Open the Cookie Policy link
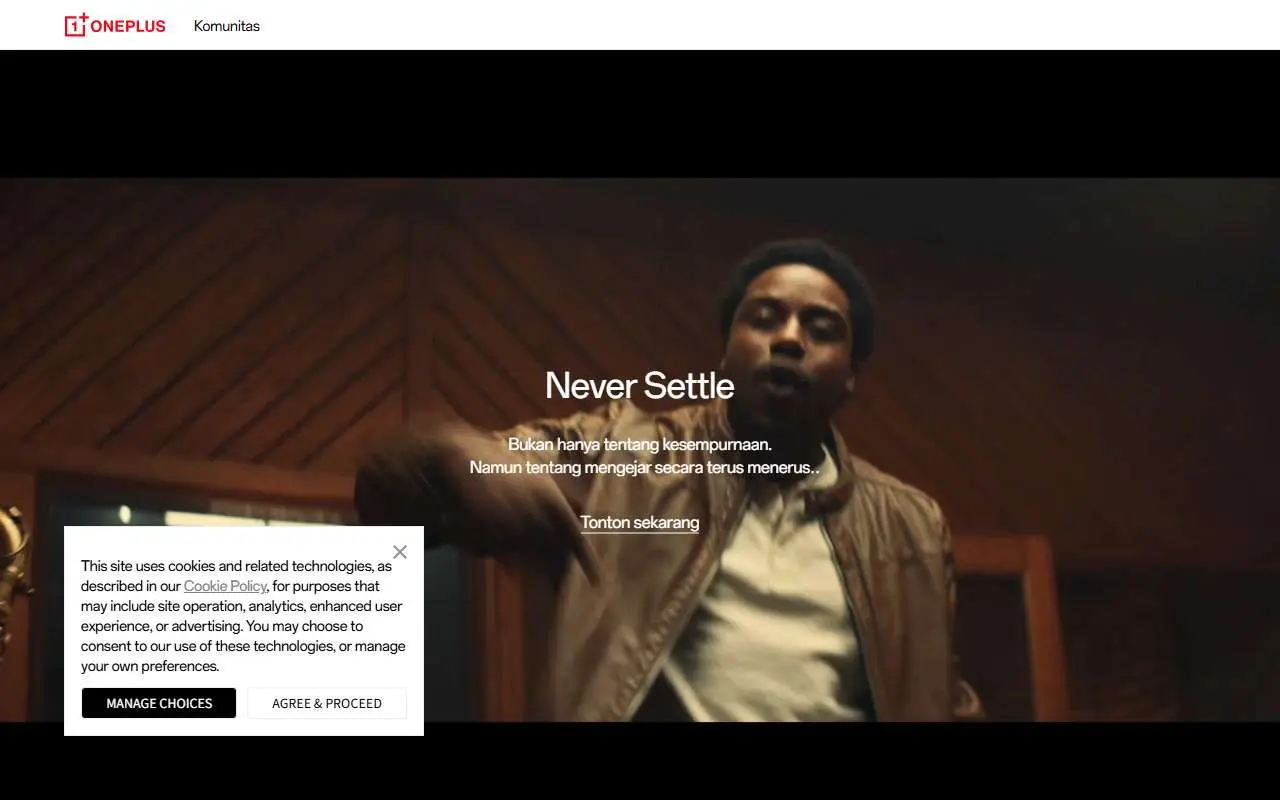The image size is (1280, 800). tap(225, 586)
